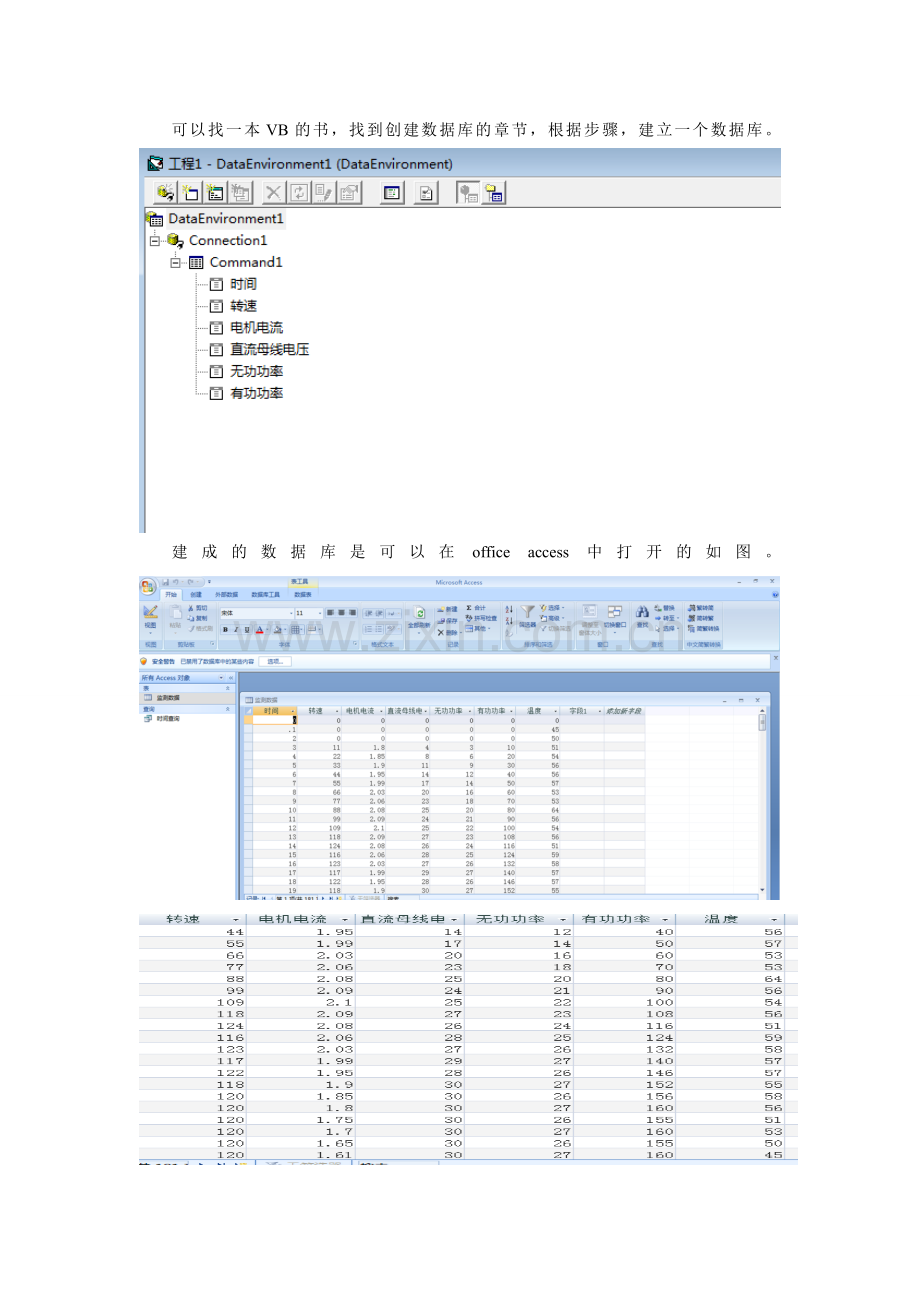Toggle Arrange by Connections toolbar button
920x1302 pixels.
(x=467, y=193)
